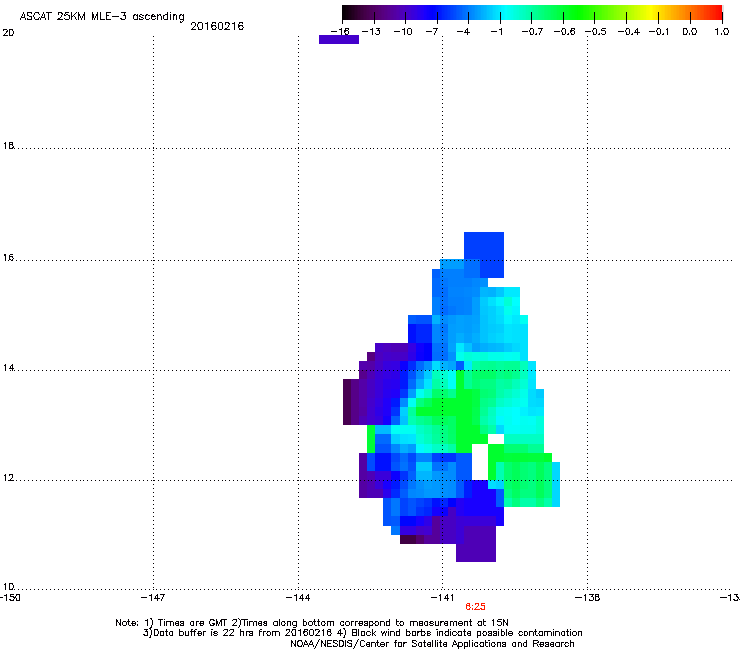Click the NOAA/NESDIS credit line
The image size is (740, 650).
click(432, 644)
